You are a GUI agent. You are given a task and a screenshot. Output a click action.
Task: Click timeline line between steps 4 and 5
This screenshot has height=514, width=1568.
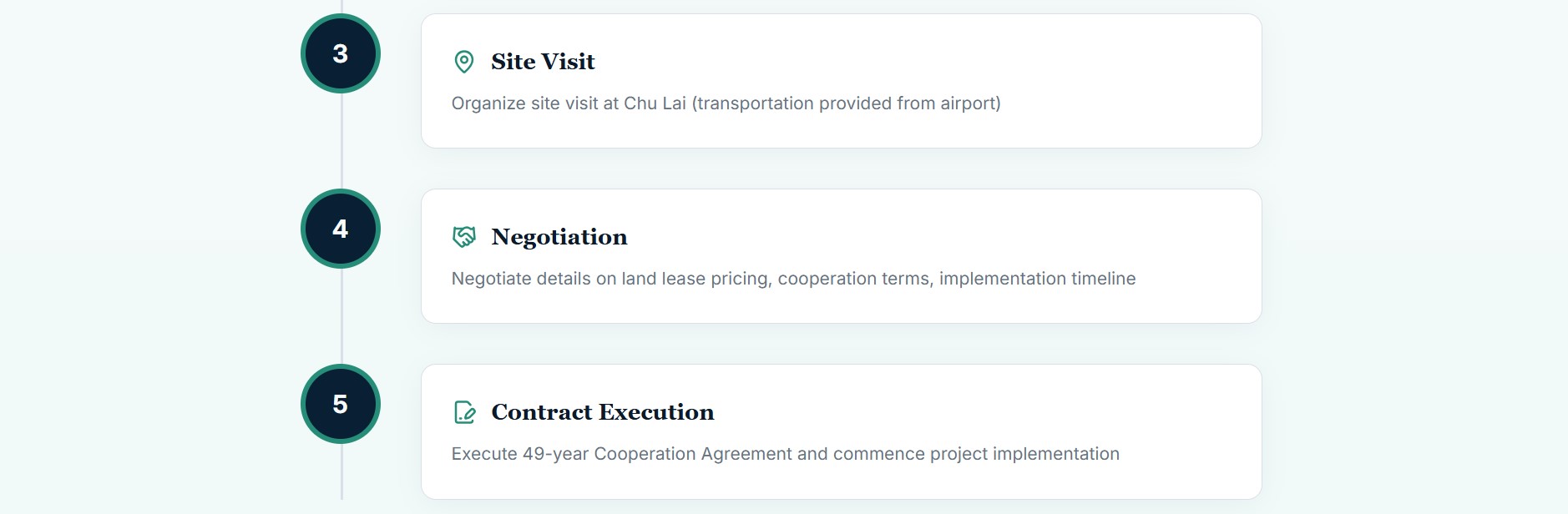(341, 317)
